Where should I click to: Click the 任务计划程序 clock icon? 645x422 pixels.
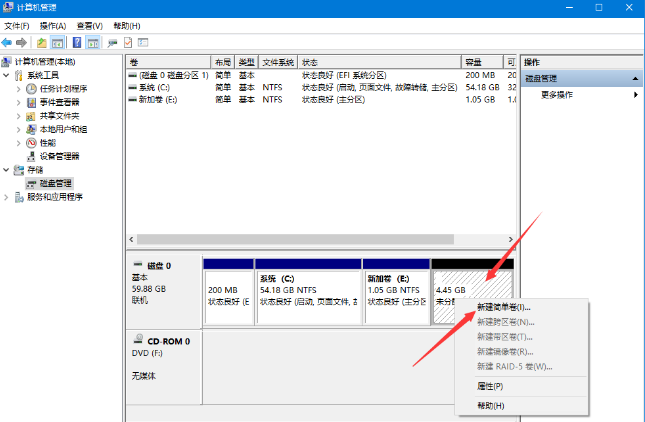coord(32,89)
